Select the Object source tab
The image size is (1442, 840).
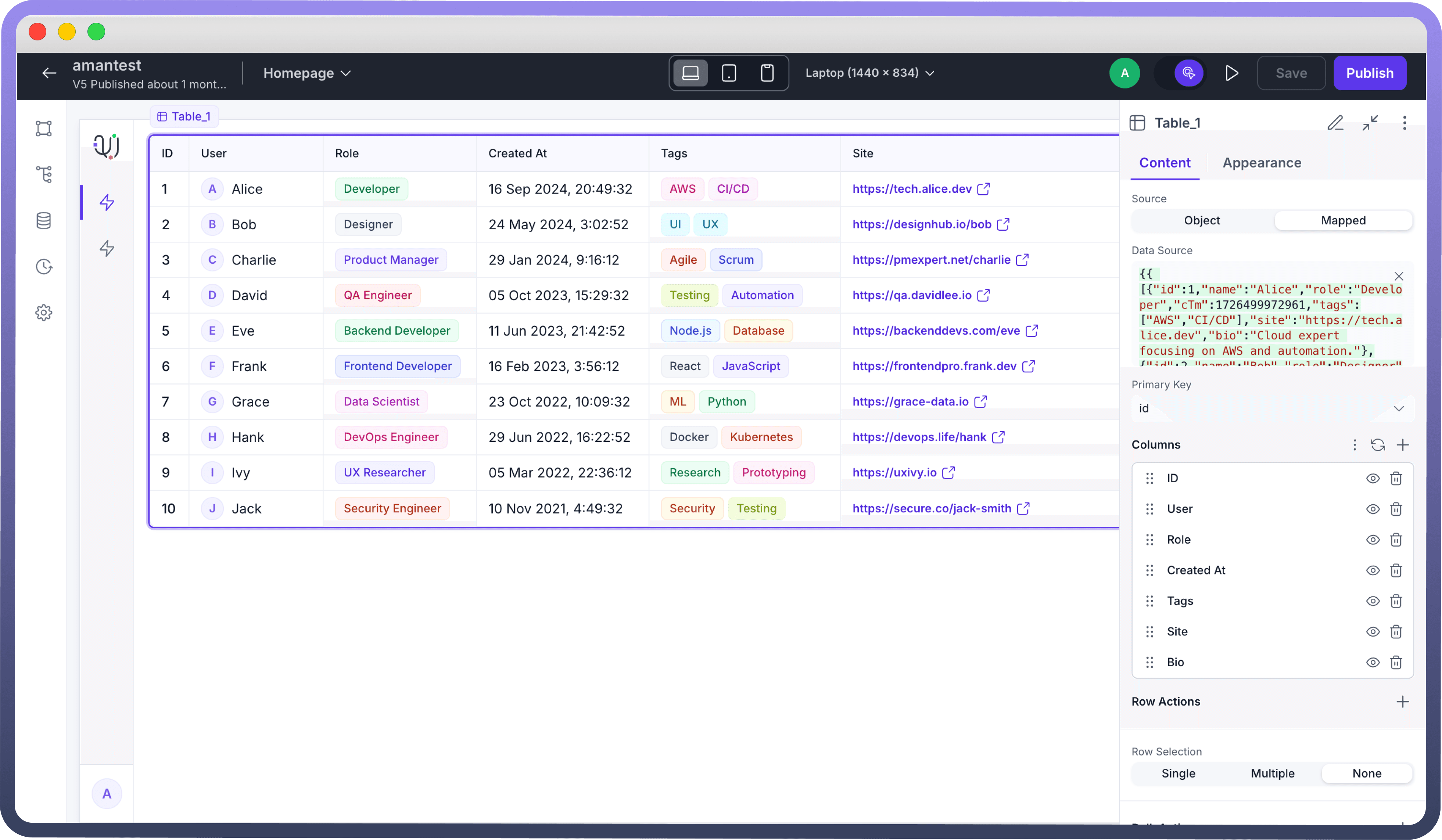(1202, 221)
